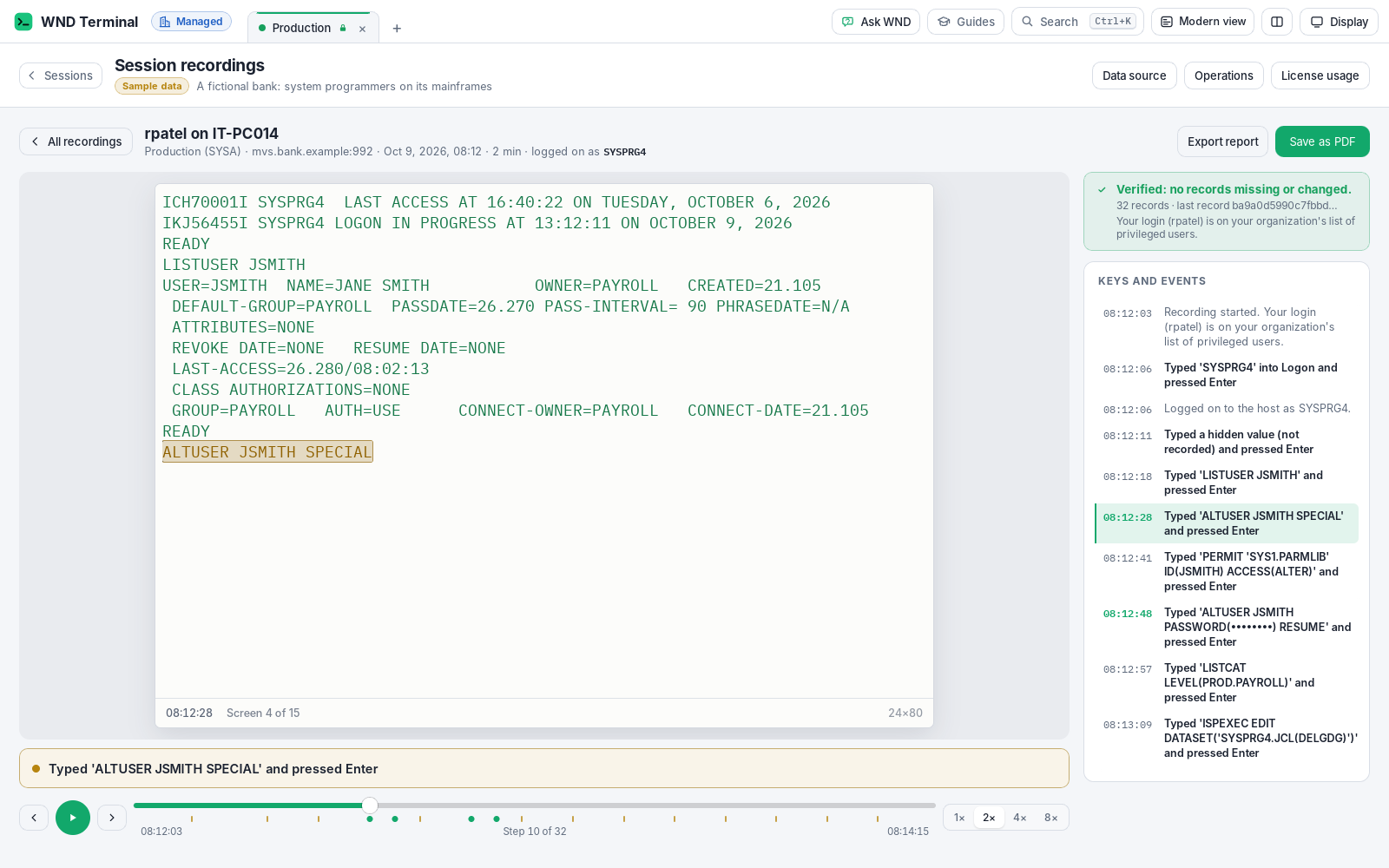Viewport: 1389px width, 868px height.
Task: Jump to 08:12:03 Recording started event
Action: [x=1227, y=326]
